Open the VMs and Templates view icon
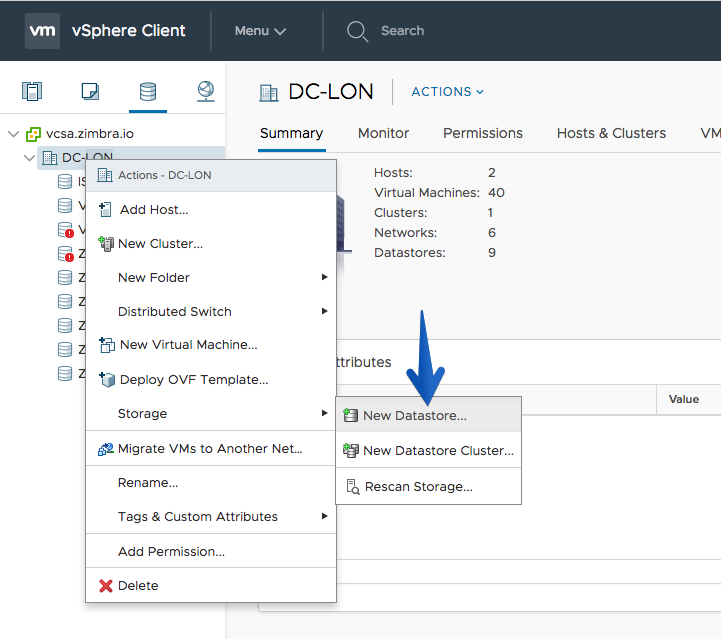The image size is (721, 639). click(x=90, y=91)
